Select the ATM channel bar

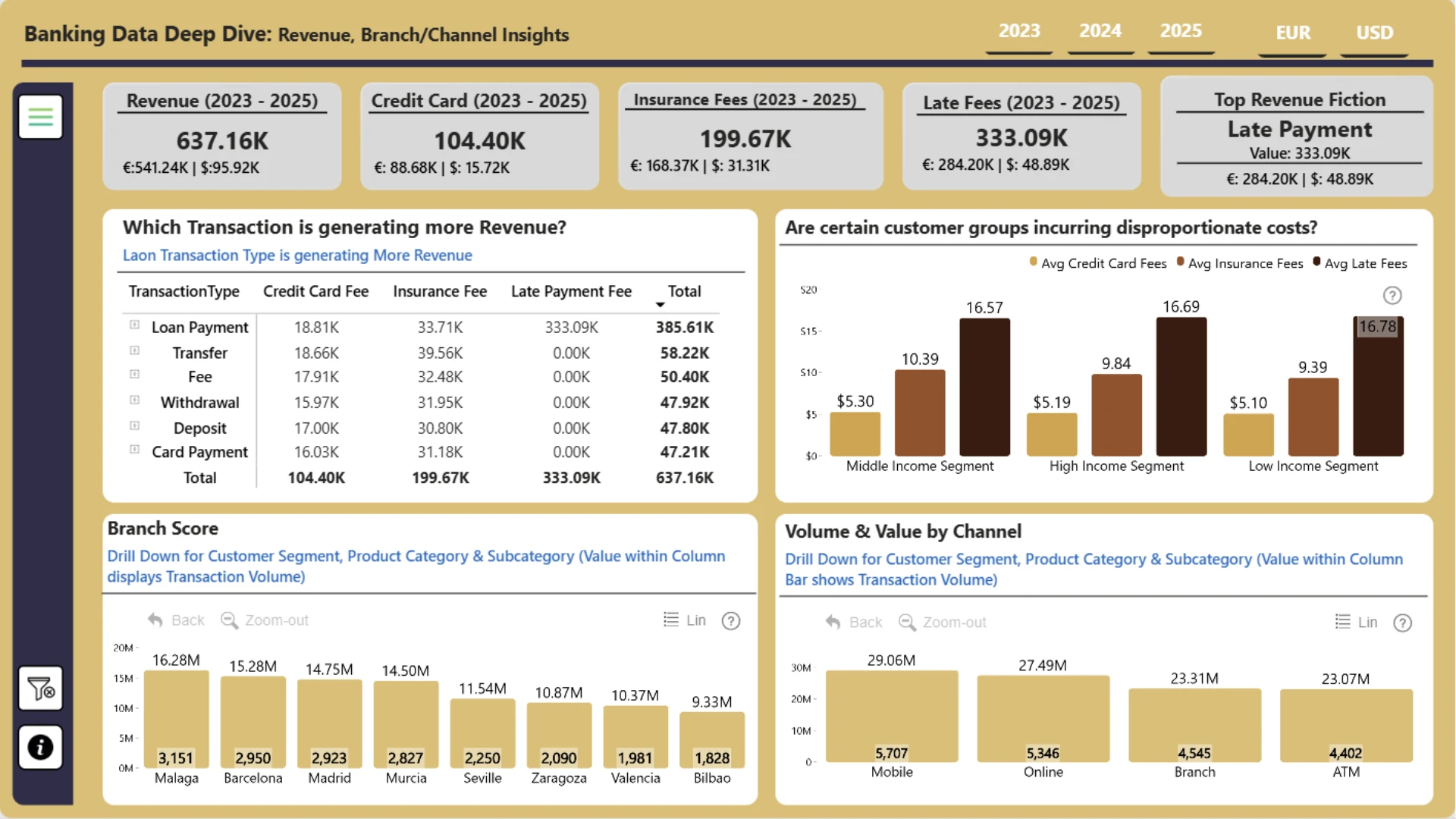1346,726
